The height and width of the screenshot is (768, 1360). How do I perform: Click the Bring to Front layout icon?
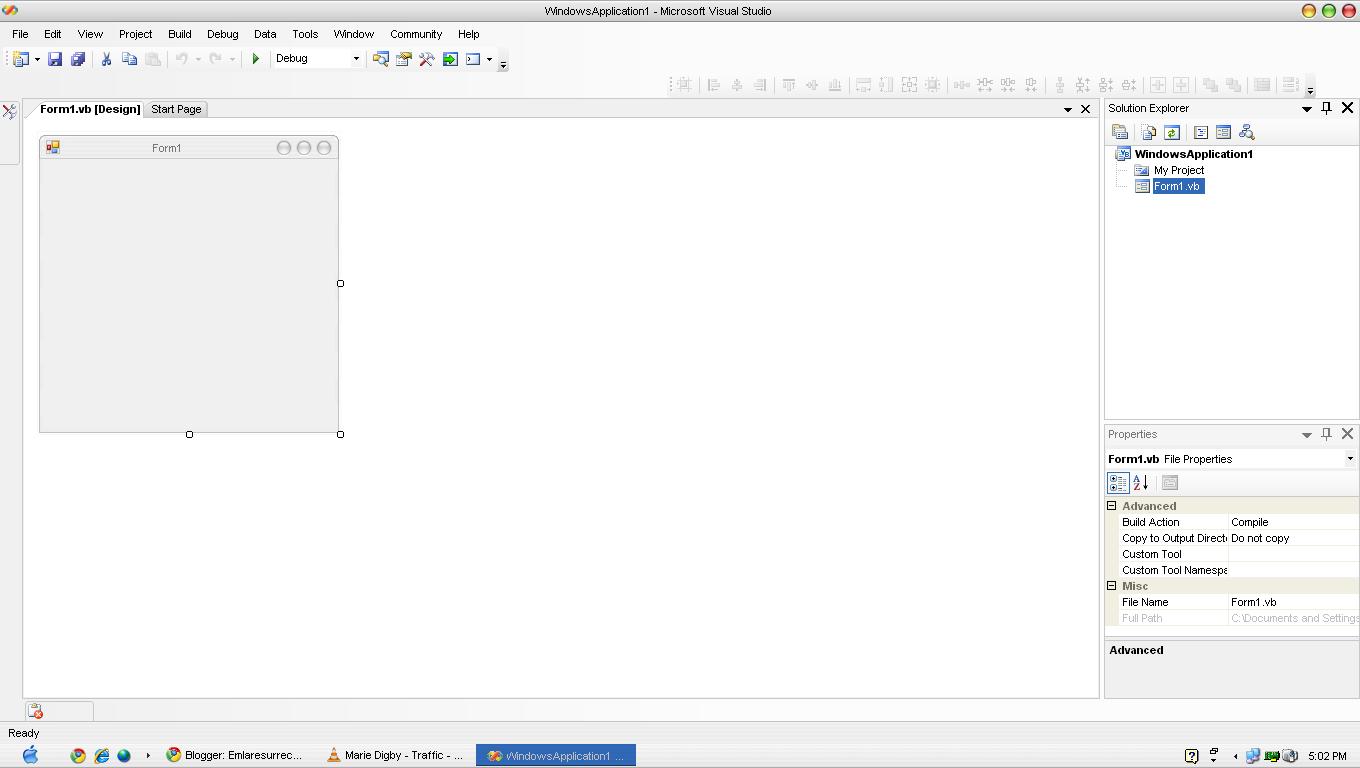point(1210,85)
